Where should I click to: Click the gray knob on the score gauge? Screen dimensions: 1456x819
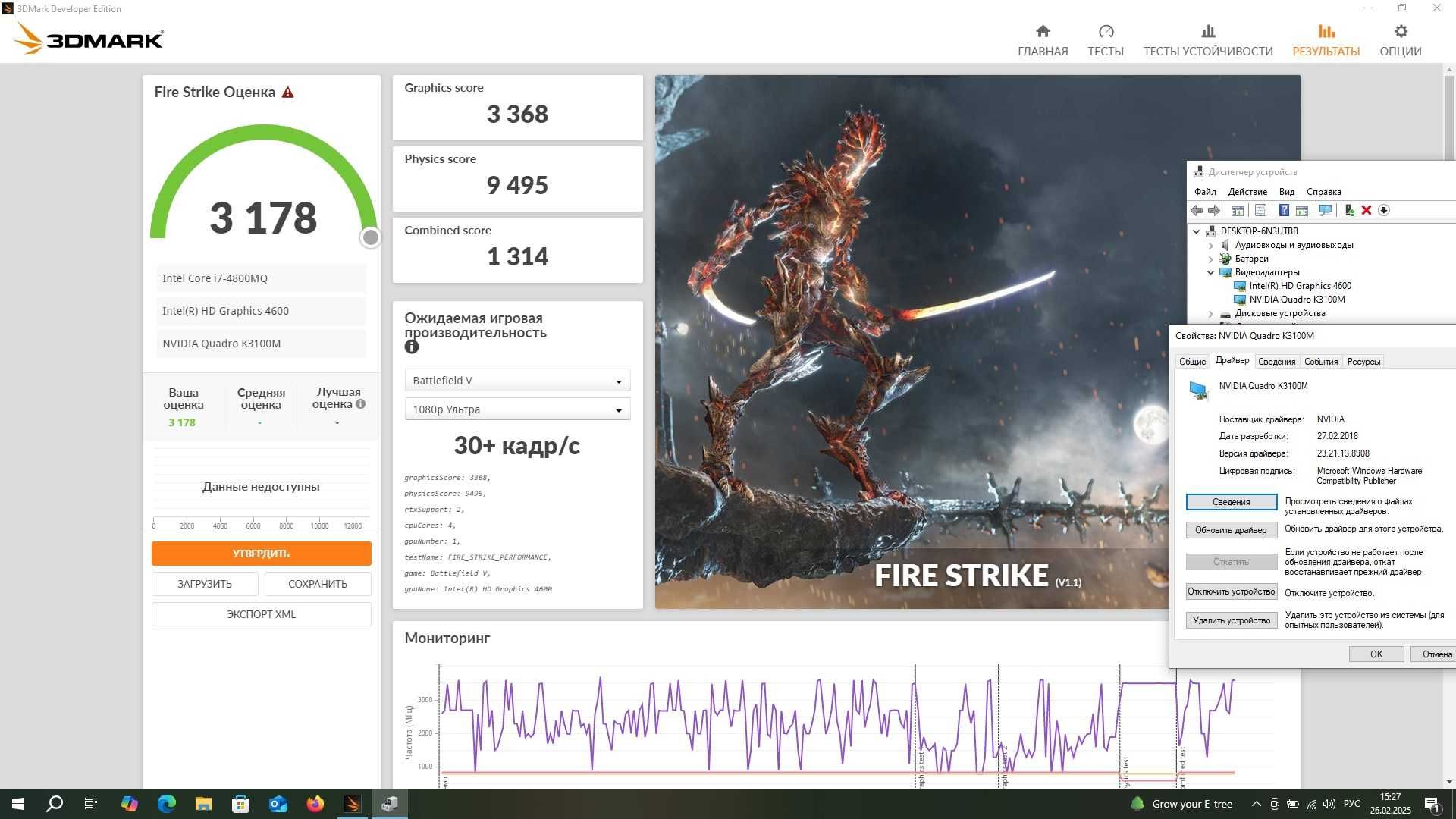371,238
